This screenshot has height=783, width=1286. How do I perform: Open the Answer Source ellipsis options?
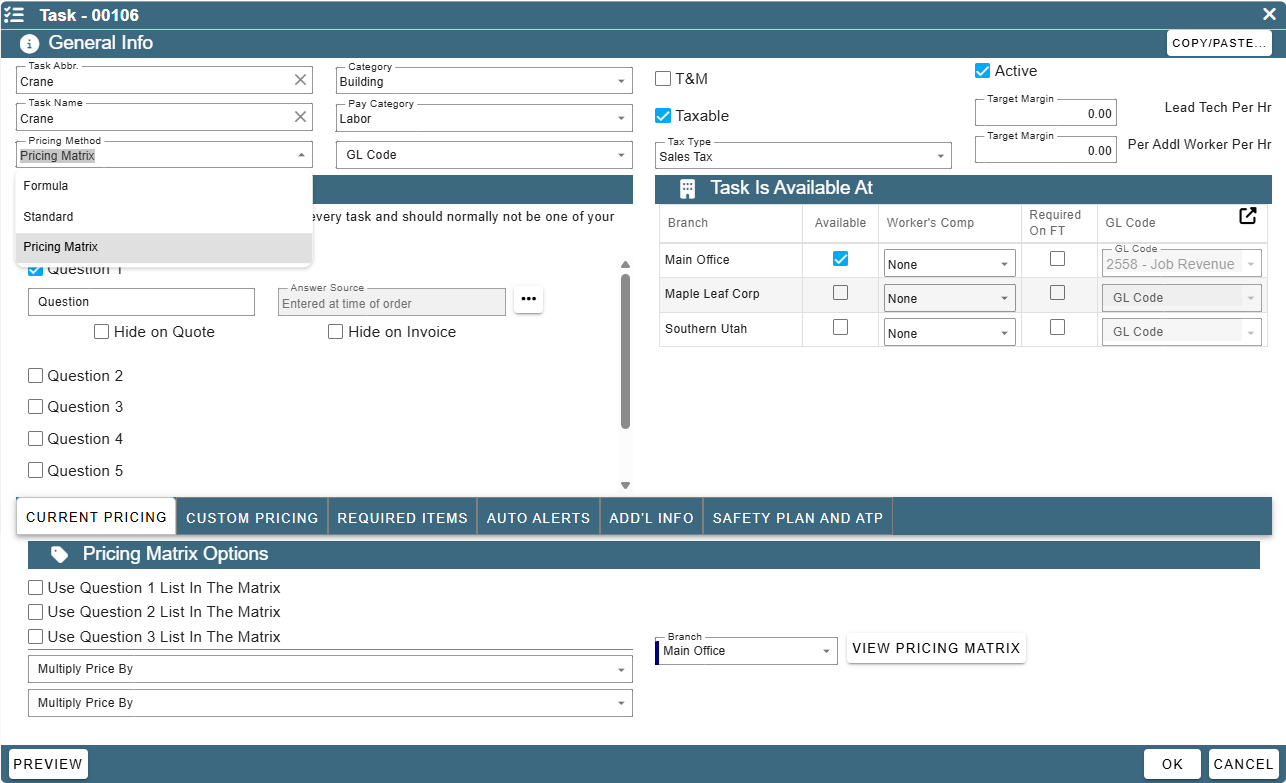529,299
